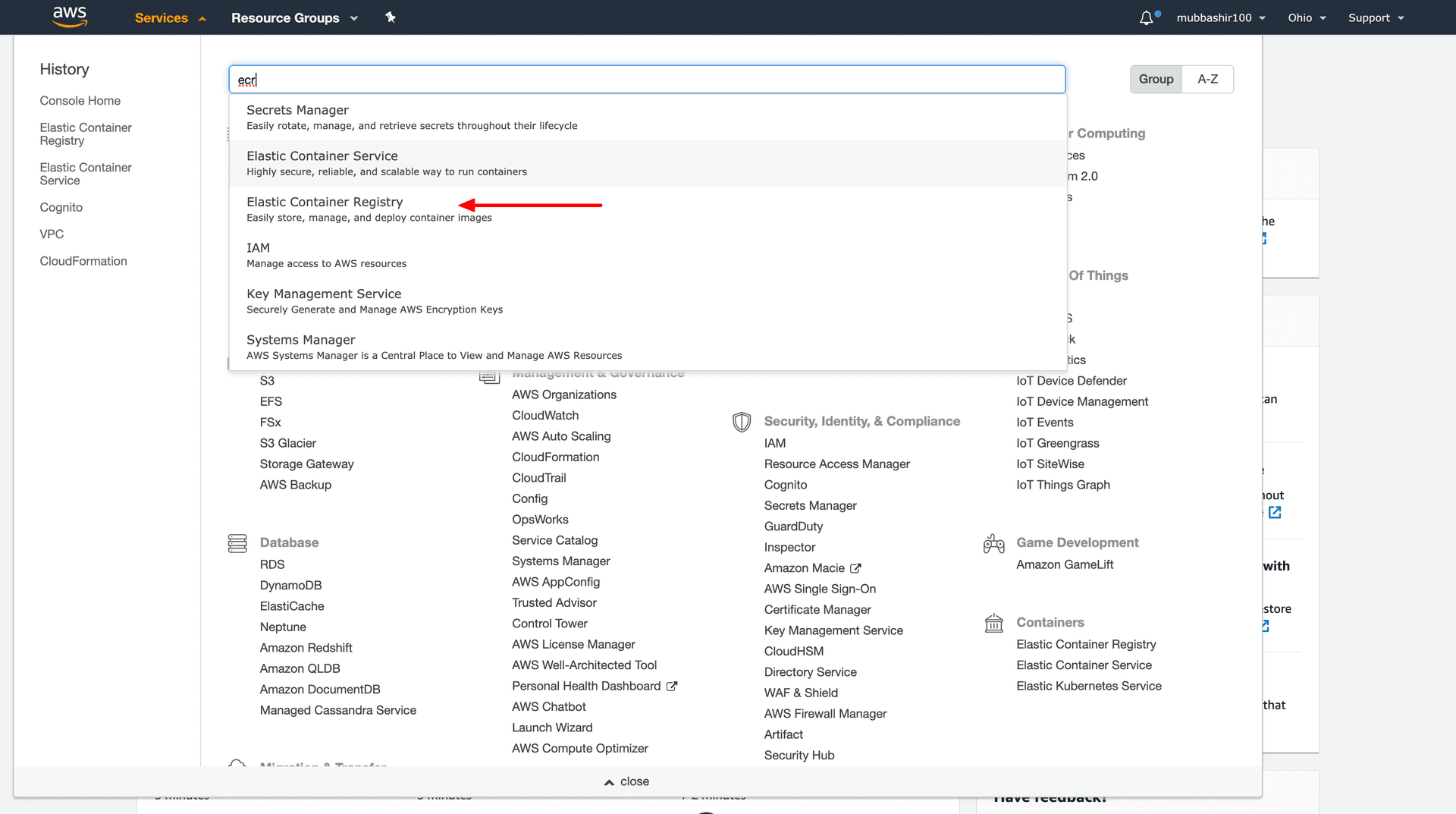Open Managed Cassandra Service
The width and height of the screenshot is (1456, 814).
[337, 710]
